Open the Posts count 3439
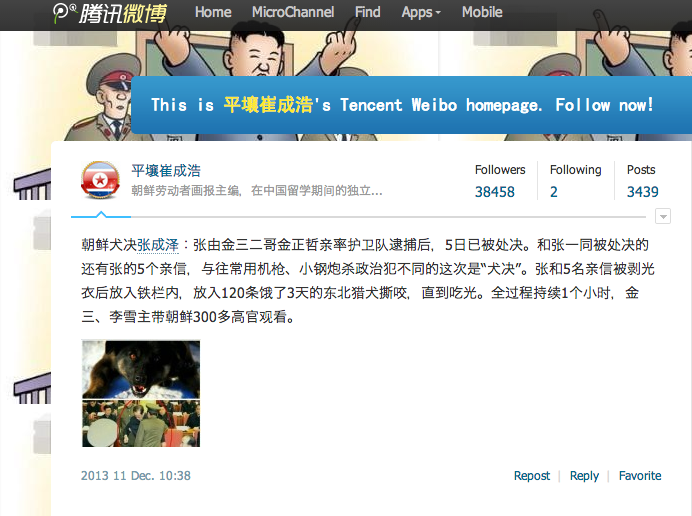The width and height of the screenshot is (692, 516). tap(643, 192)
